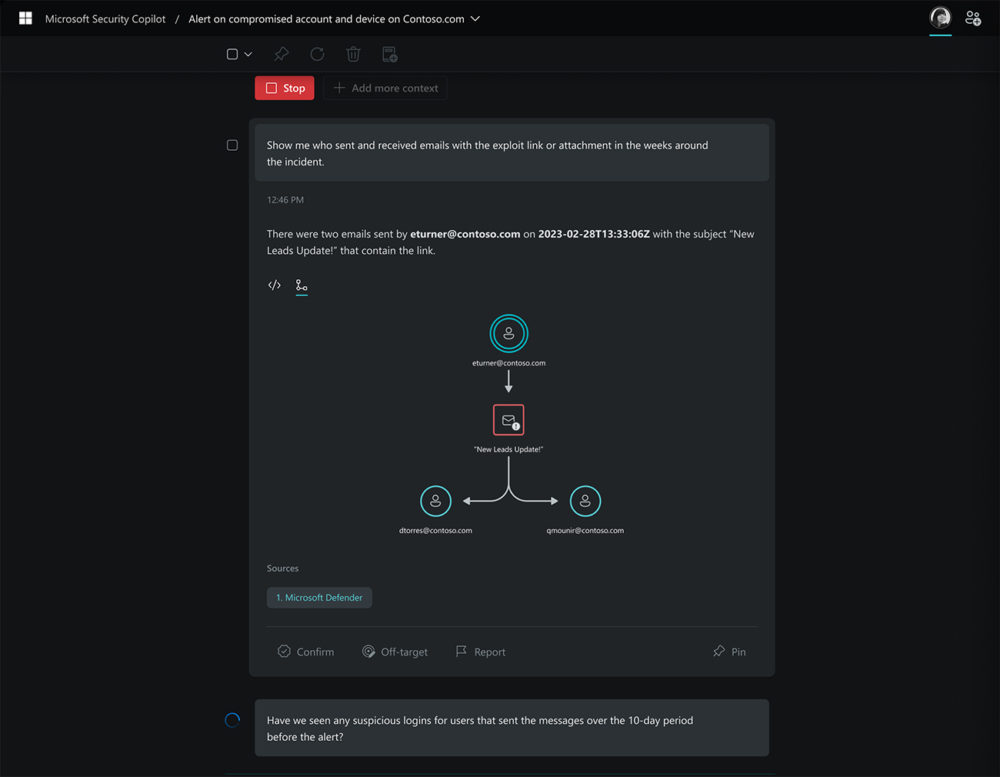Click the toolbar trash delete icon
This screenshot has height=777, width=1000.
pyautogui.click(x=353, y=54)
